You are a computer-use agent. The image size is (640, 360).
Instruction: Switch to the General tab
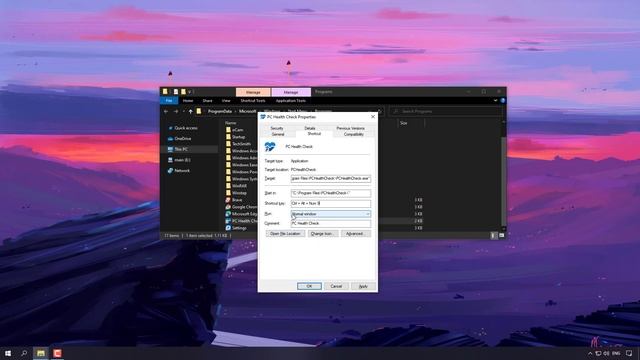(278, 134)
